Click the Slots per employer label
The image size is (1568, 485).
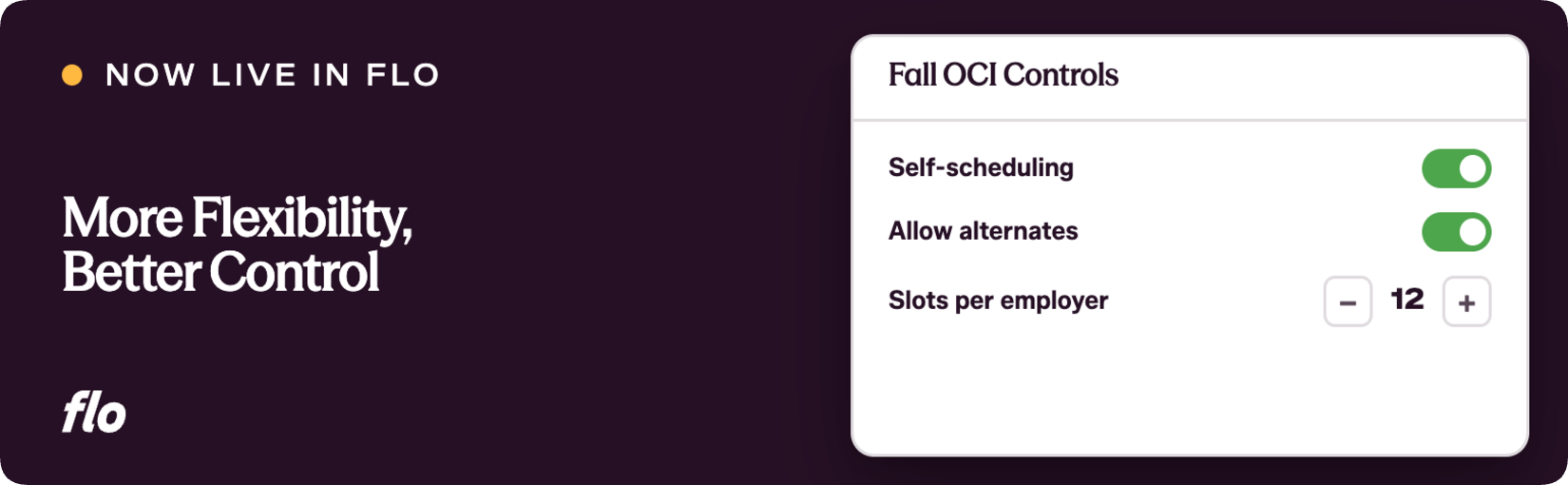(998, 301)
